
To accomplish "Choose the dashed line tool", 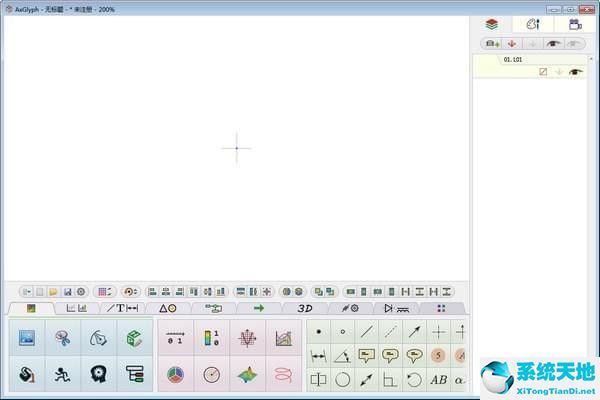I will 391,331.
